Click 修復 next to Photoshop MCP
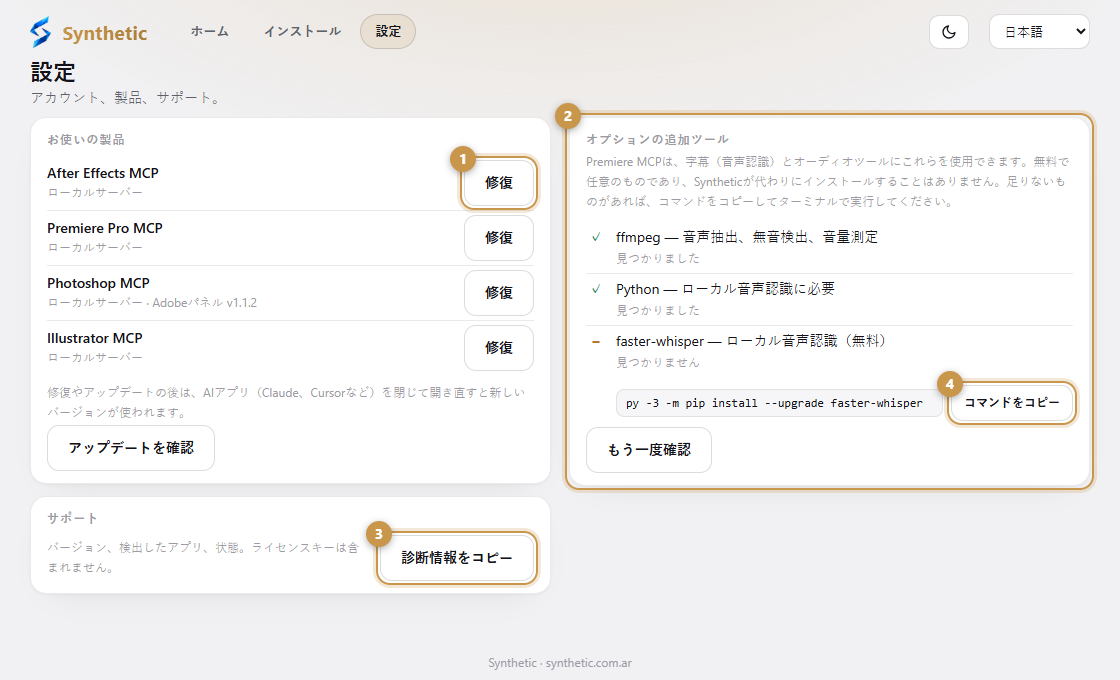The image size is (1120, 680). tap(499, 293)
